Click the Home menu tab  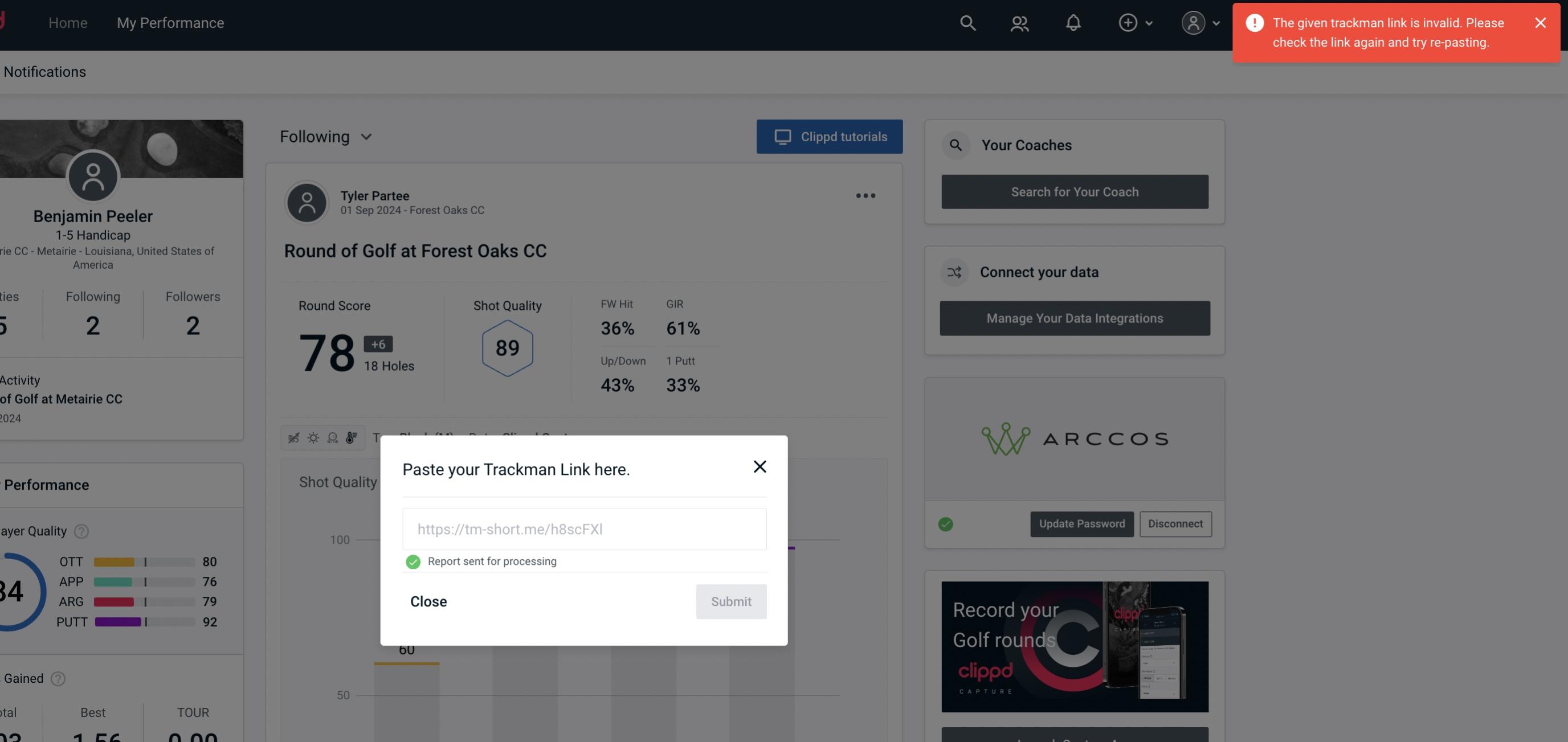[x=68, y=22]
